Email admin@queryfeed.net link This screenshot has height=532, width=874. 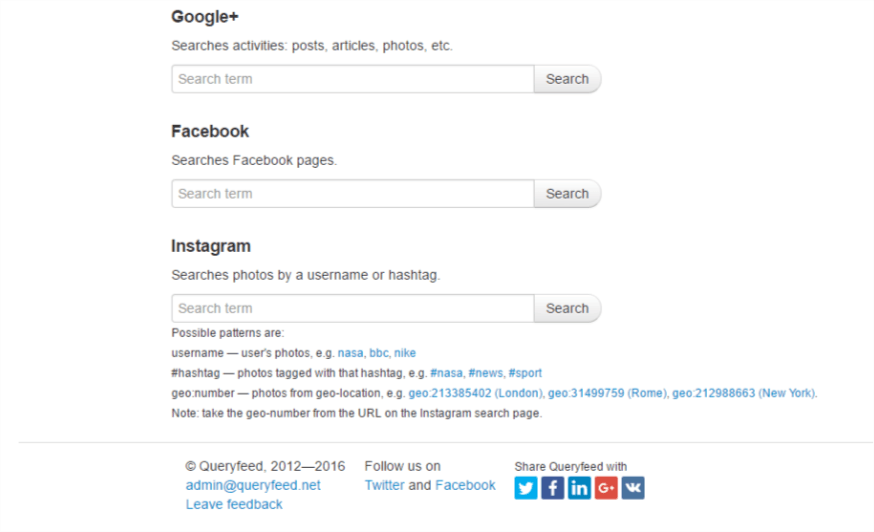coord(253,485)
